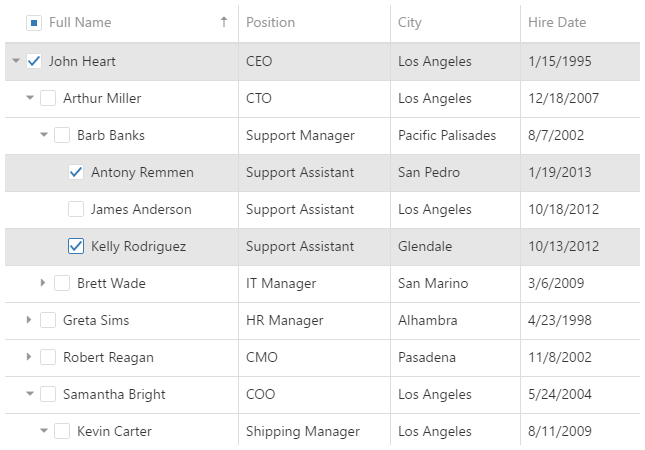Expand the Robert Reagan node
This screenshot has width=645, height=450.
click(29, 357)
